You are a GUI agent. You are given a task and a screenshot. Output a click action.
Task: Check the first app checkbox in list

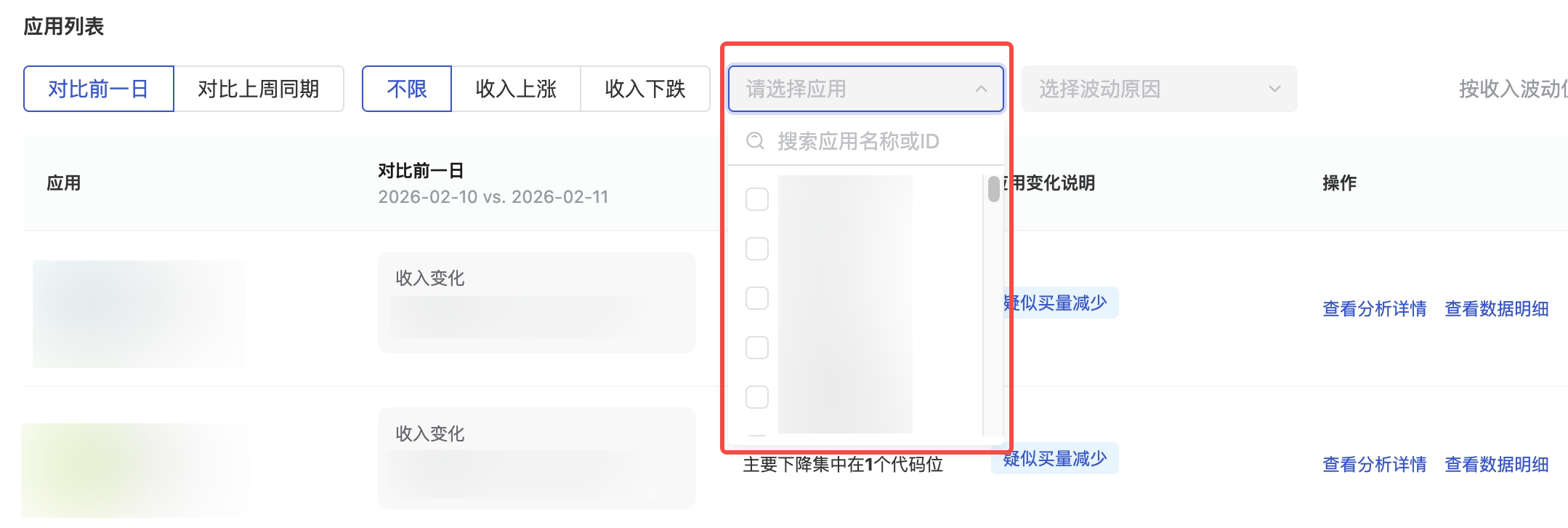tap(757, 199)
